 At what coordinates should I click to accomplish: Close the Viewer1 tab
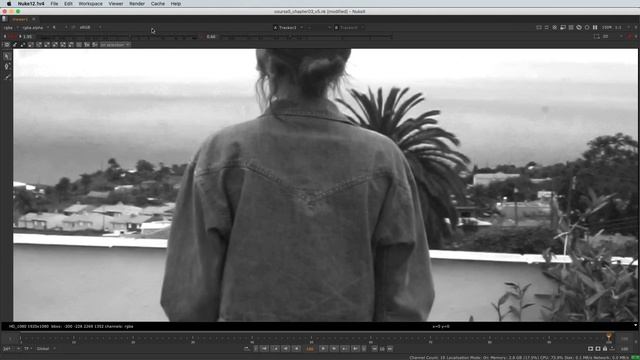[x=34, y=19]
